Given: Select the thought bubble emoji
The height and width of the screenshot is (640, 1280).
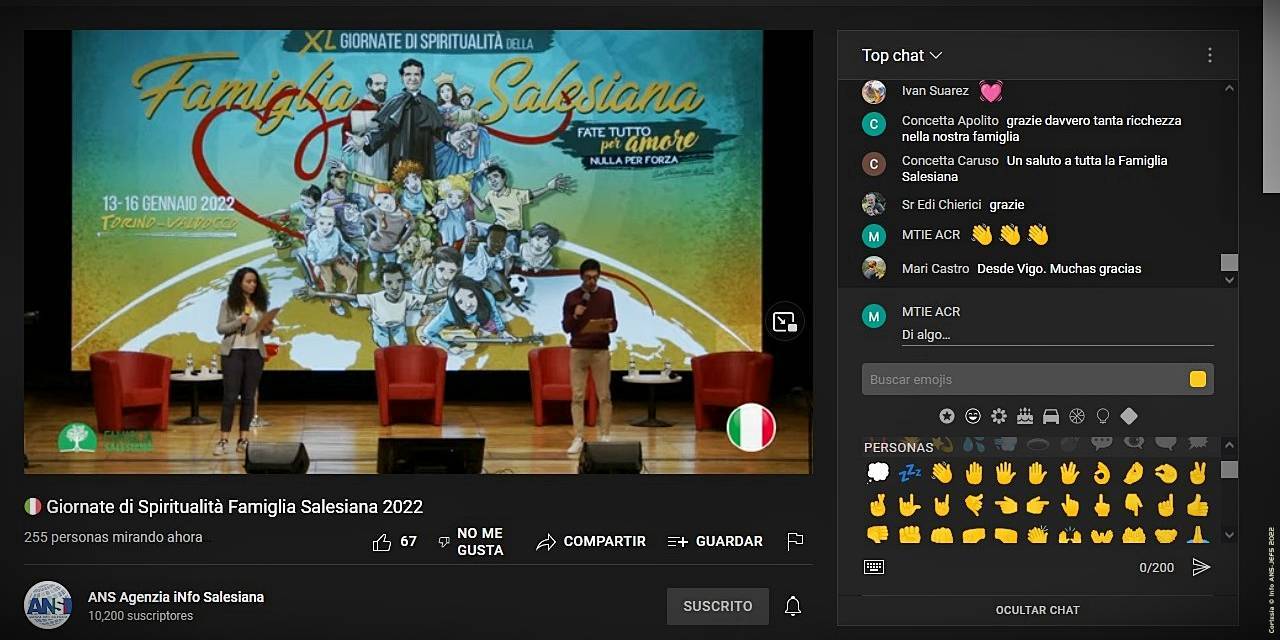Looking at the screenshot, I should (877, 473).
